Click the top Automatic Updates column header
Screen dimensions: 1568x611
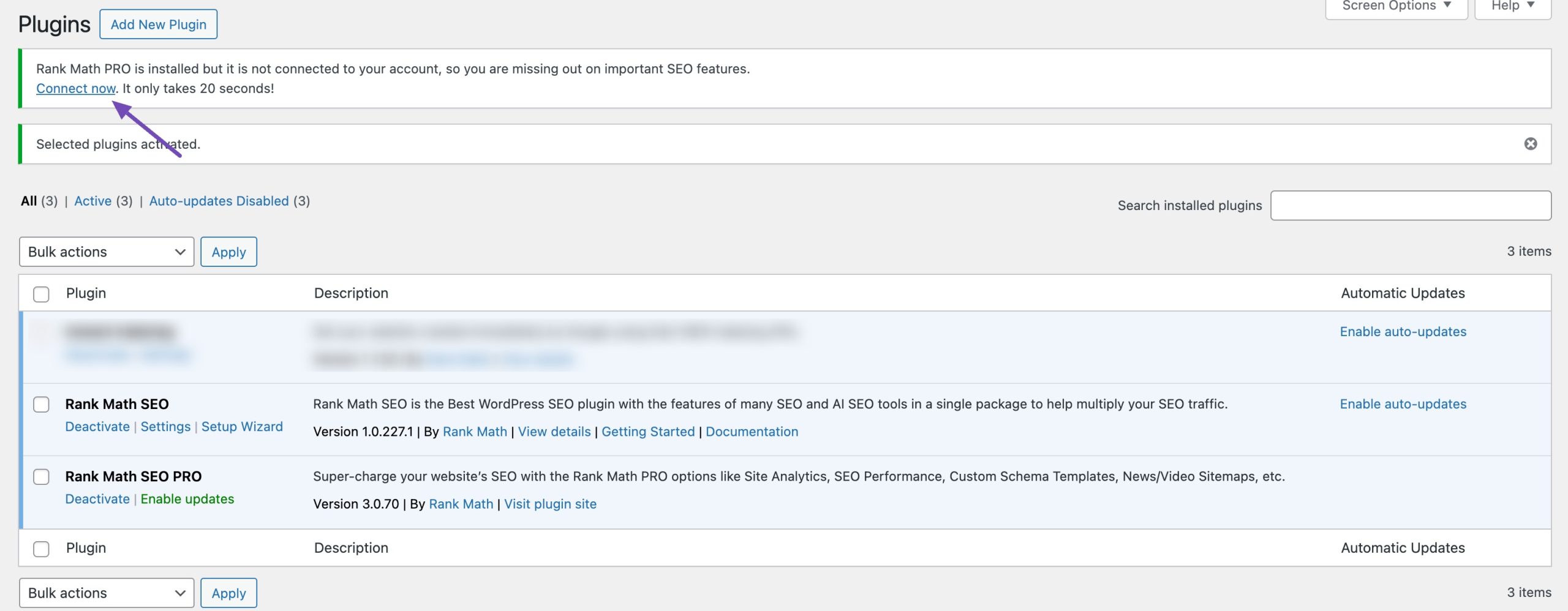(x=1403, y=293)
